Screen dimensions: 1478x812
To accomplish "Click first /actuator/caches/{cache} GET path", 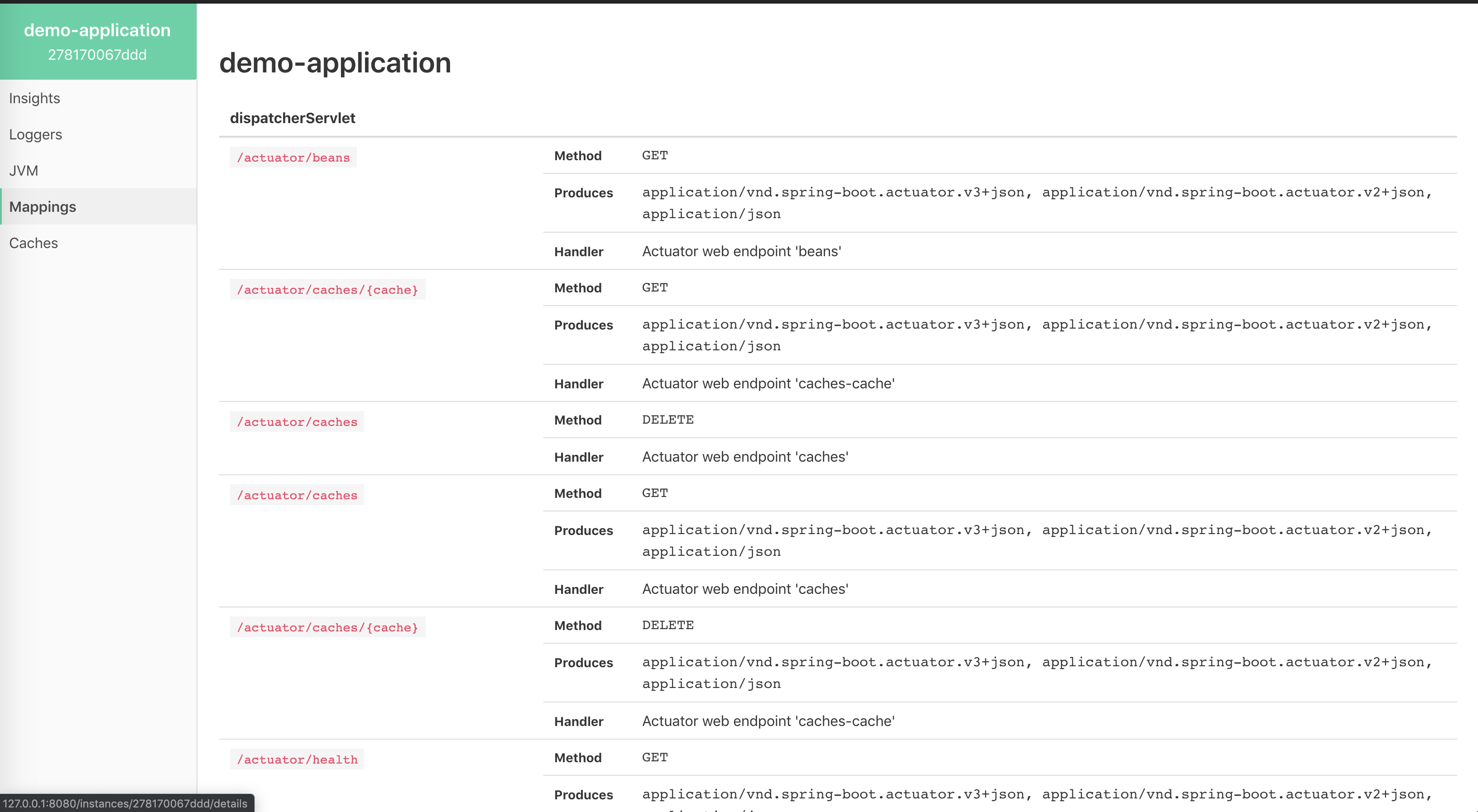I will [x=327, y=290].
